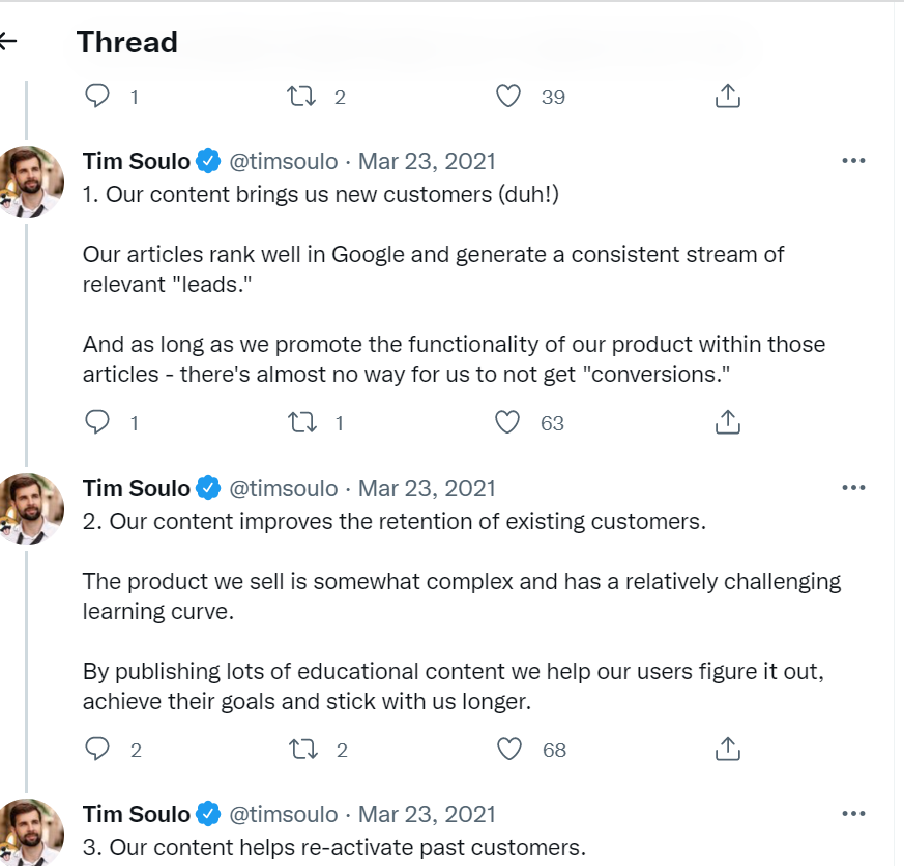Open more options for tweet 1
Viewport: 904px width, 866px height.
pos(853,161)
